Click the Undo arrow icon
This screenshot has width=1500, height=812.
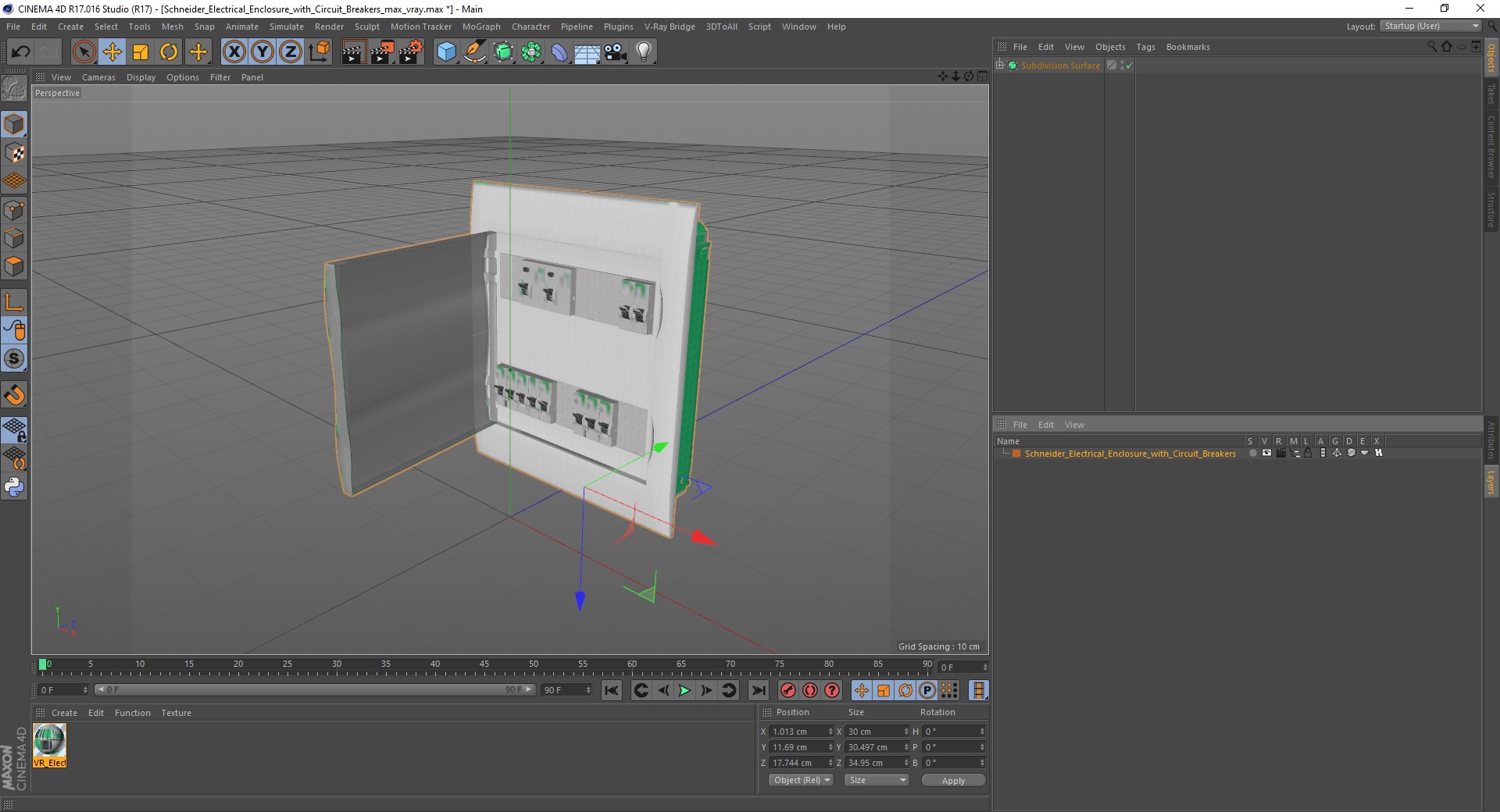20,52
